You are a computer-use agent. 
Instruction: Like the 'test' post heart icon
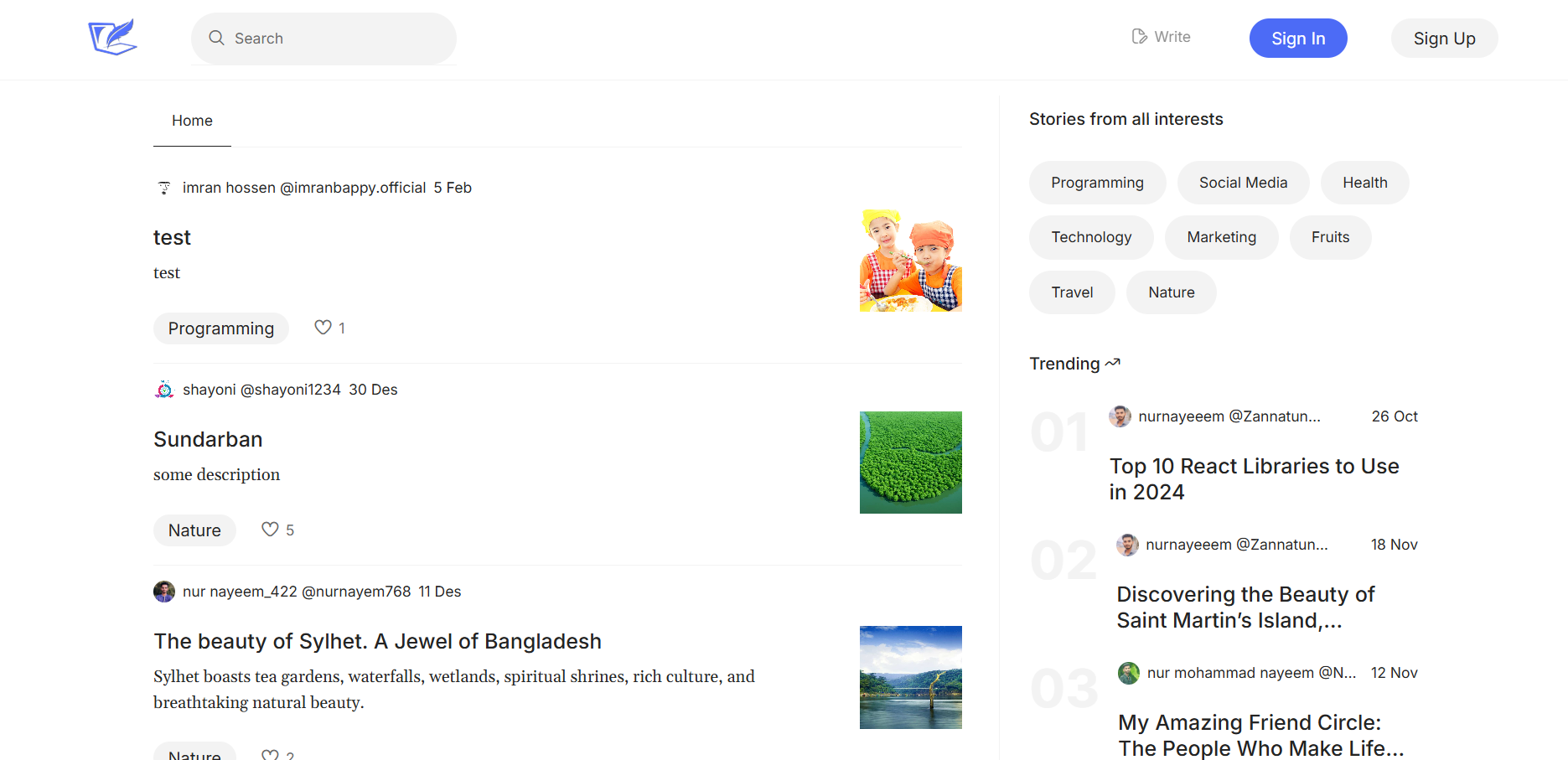(323, 328)
